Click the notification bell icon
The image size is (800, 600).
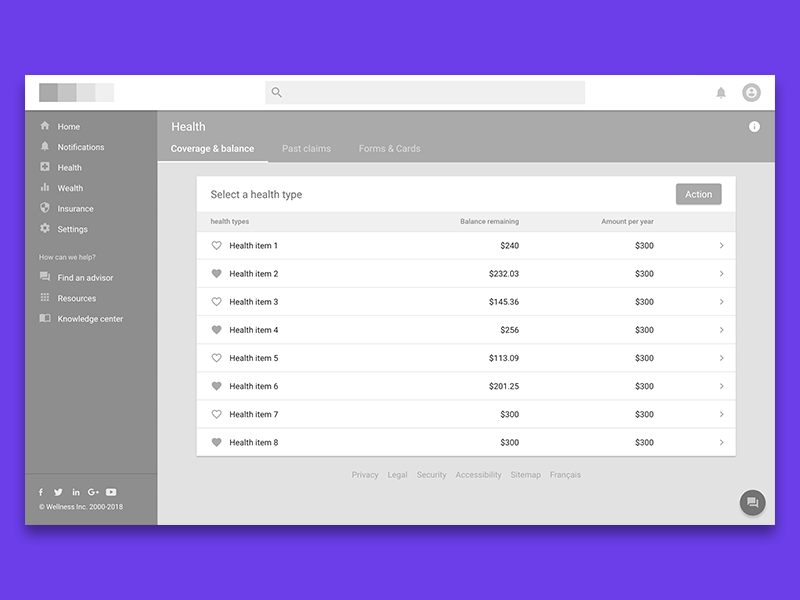(x=721, y=92)
